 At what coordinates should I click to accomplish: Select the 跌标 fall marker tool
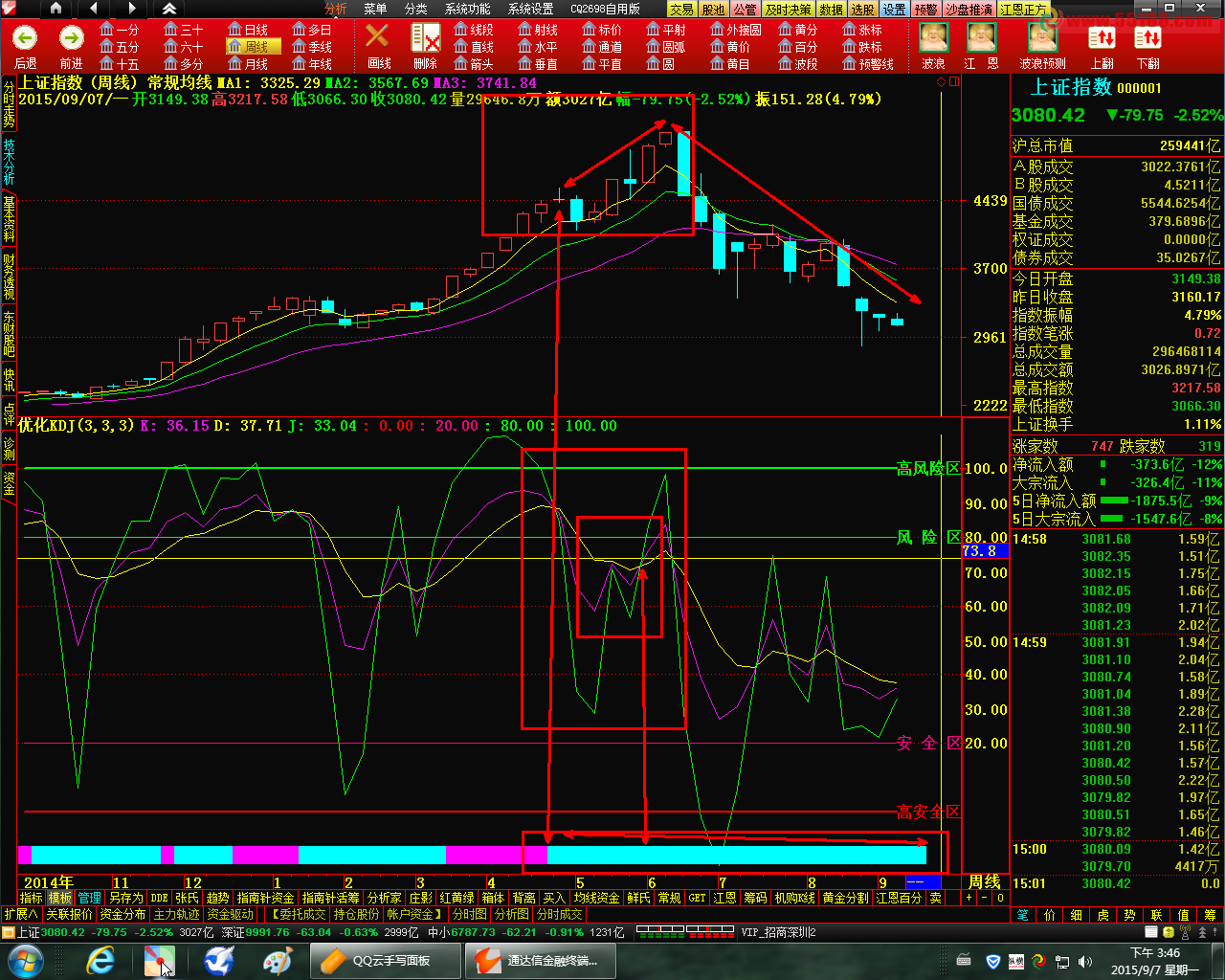(863, 47)
